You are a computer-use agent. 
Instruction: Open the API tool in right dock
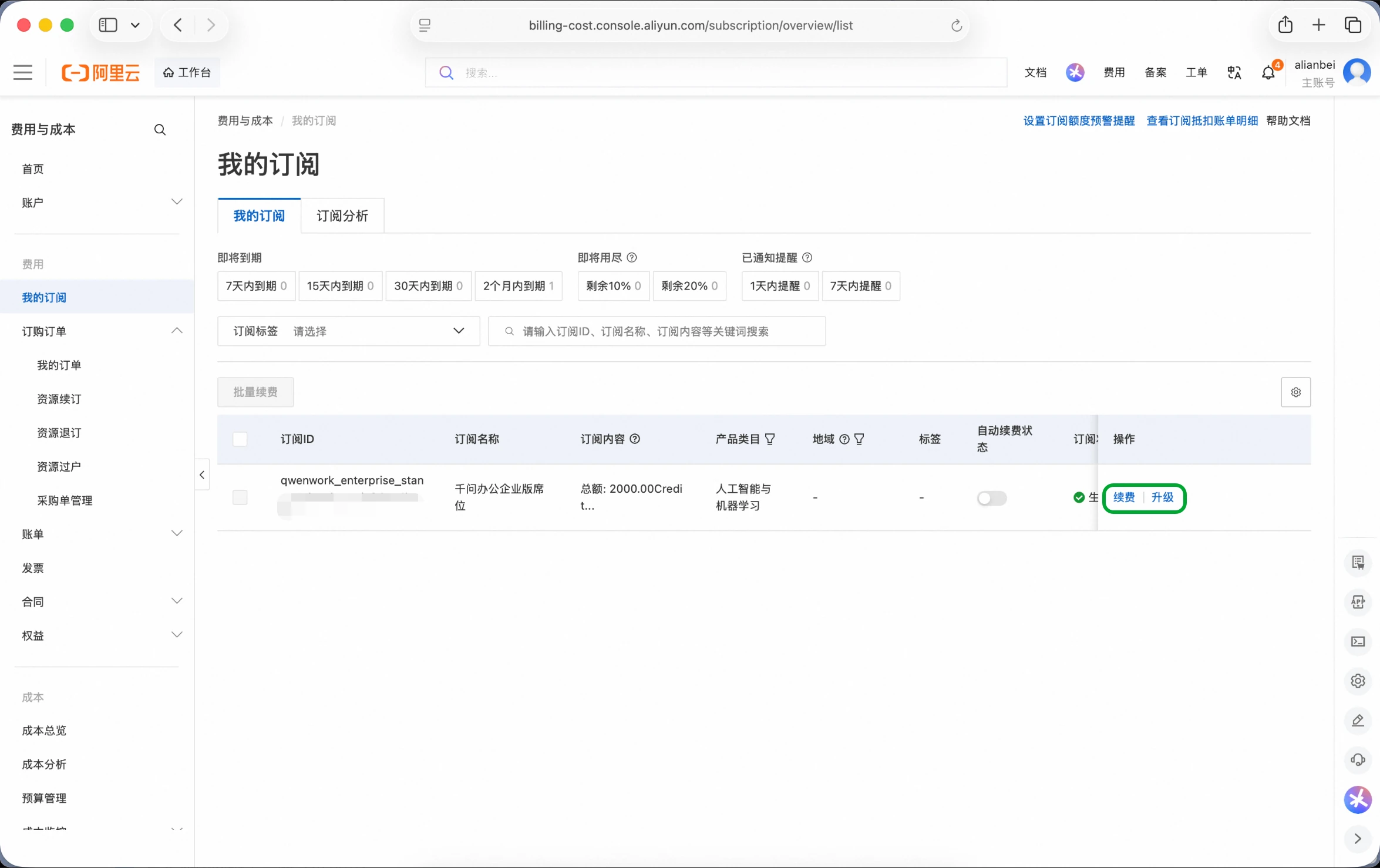pos(1358,601)
